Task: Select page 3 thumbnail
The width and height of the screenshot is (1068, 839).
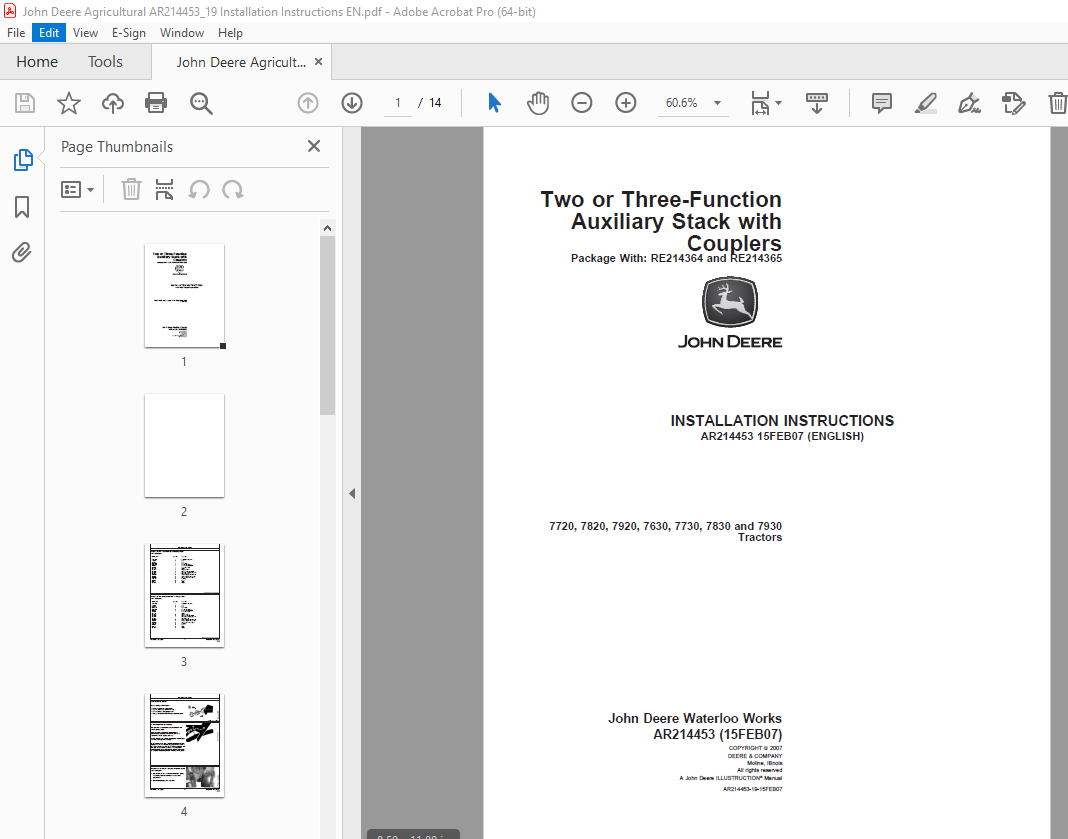Action: tap(184, 595)
